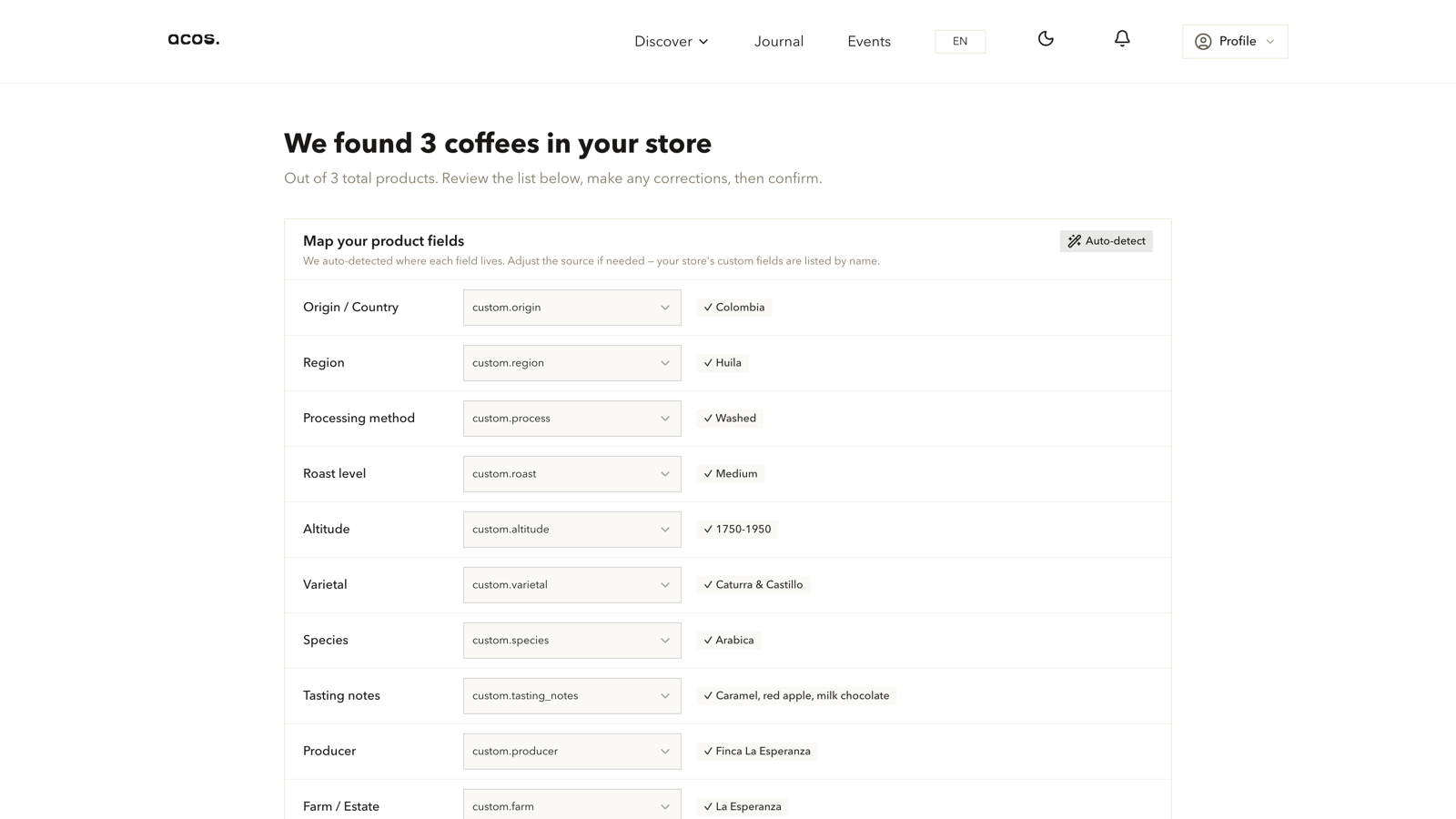Viewport: 1456px width, 819px height.
Task: Click the Species field label
Action: (325, 641)
